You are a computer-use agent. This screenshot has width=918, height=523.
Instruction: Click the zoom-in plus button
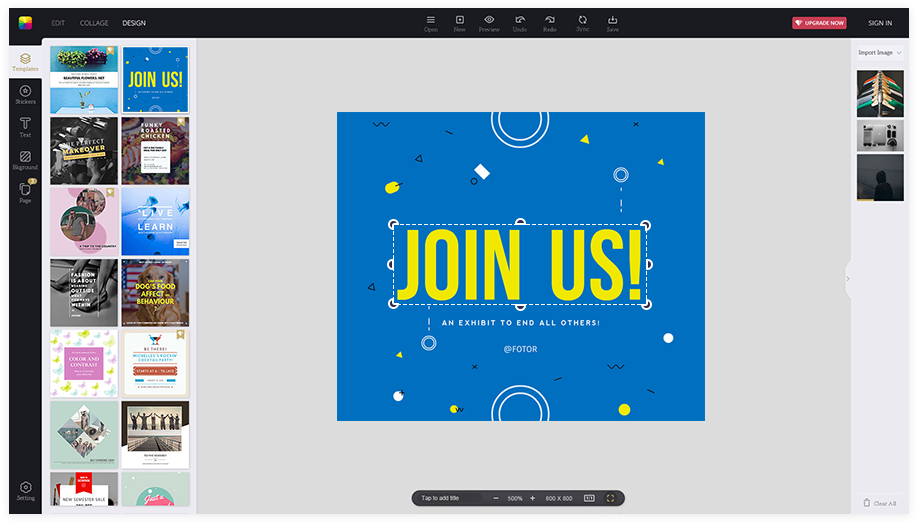pyautogui.click(x=532, y=498)
